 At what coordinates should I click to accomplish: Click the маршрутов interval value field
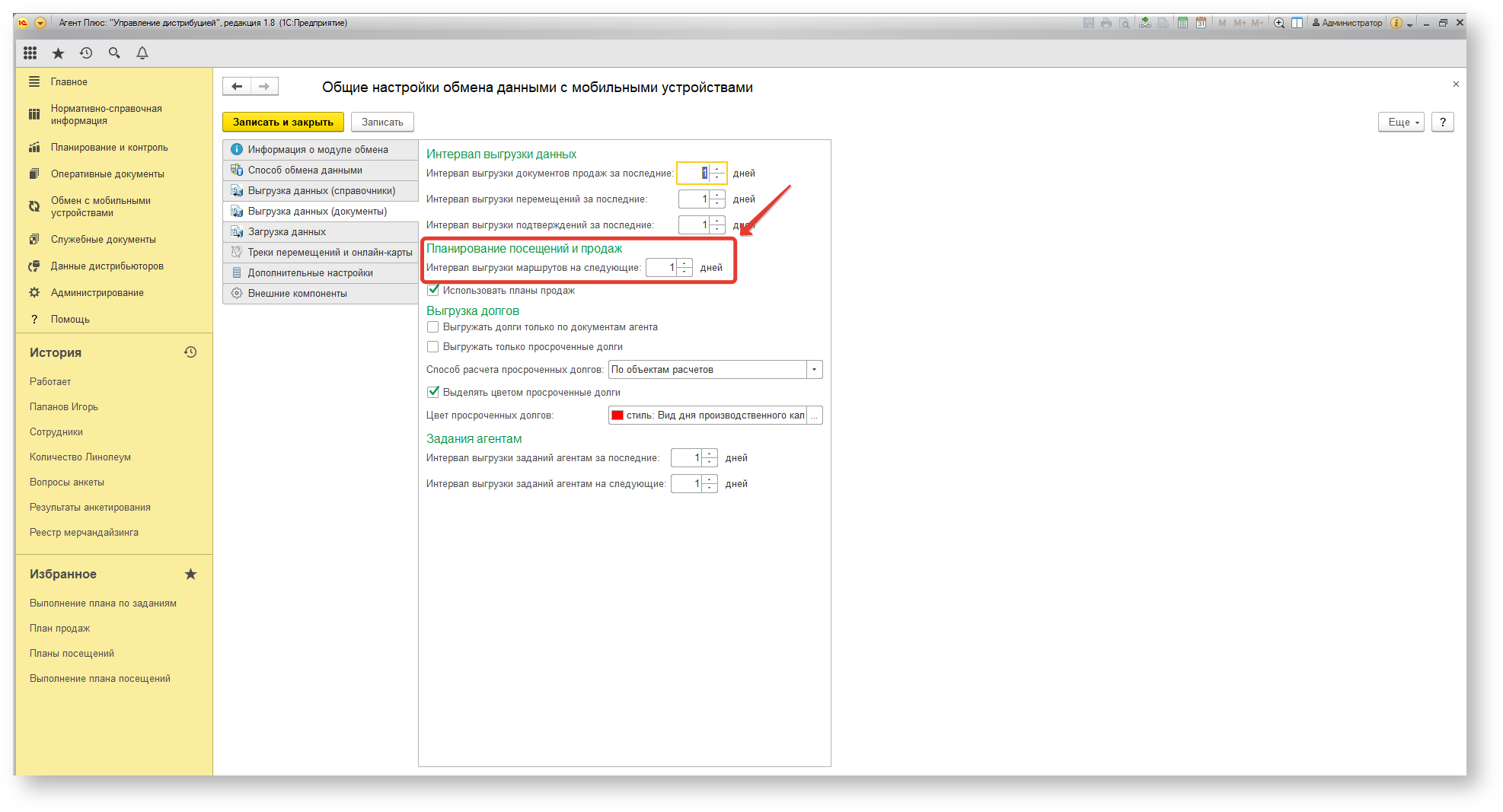(662, 268)
